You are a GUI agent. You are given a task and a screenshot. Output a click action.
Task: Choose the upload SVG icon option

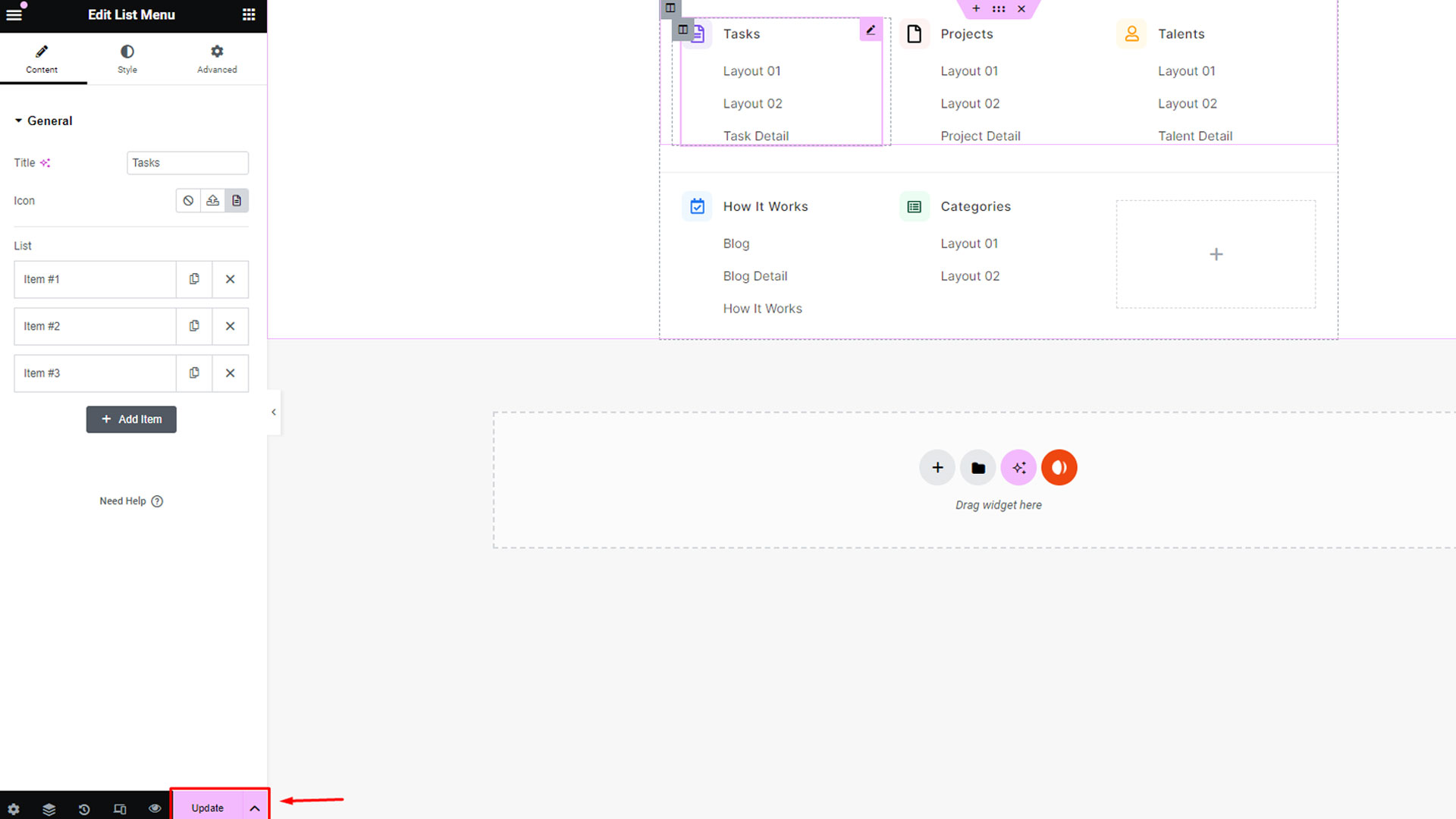pyautogui.click(x=212, y=200)
